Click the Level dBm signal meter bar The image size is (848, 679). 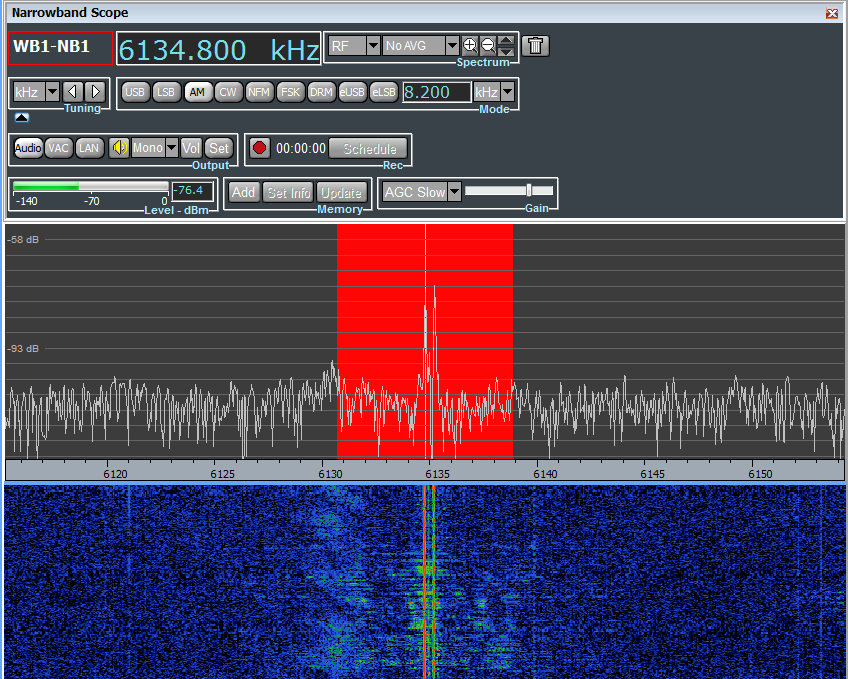[x=91, y=187]
